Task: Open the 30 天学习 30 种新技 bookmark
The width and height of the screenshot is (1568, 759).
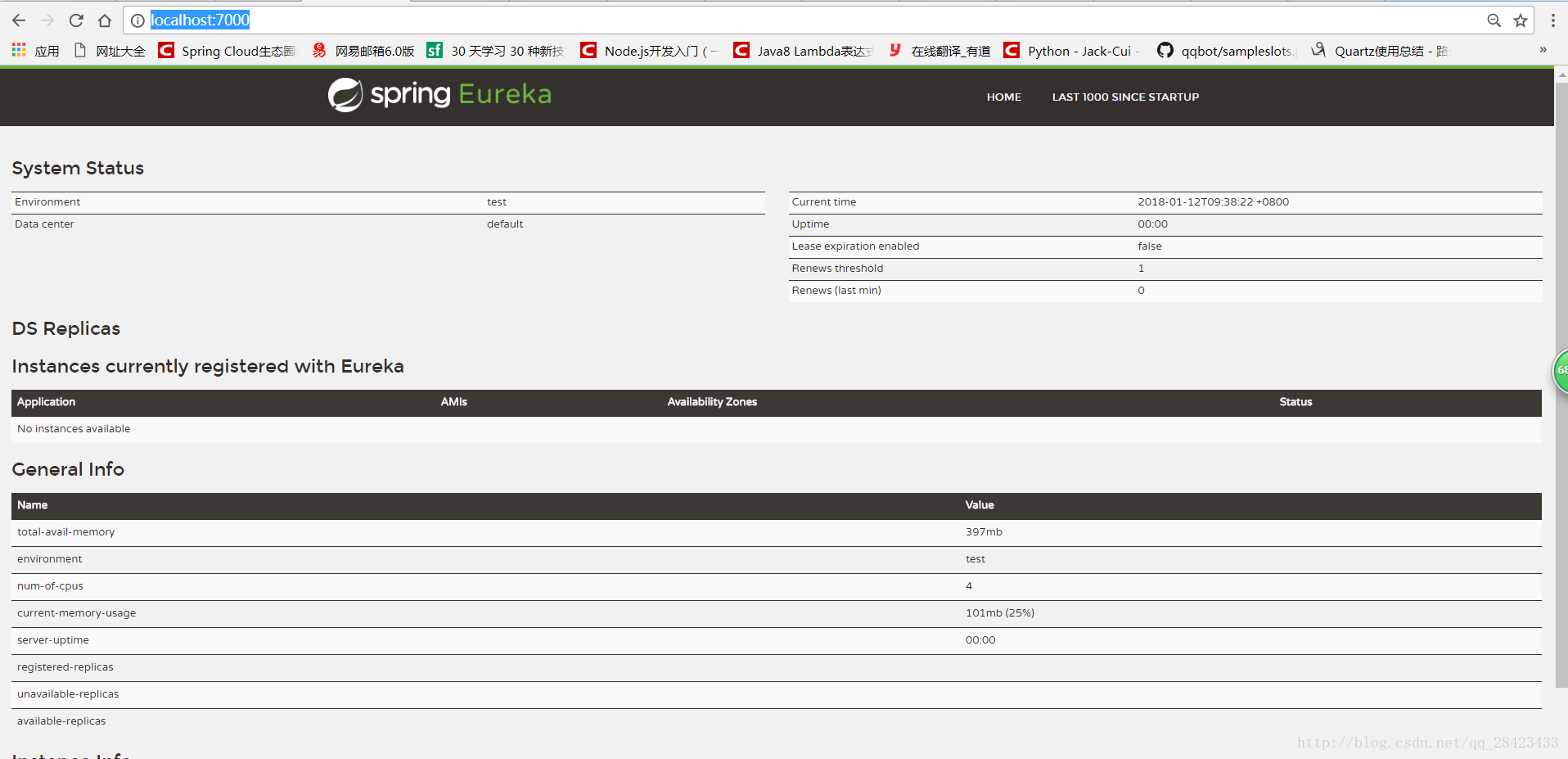Action: point(496,51)
